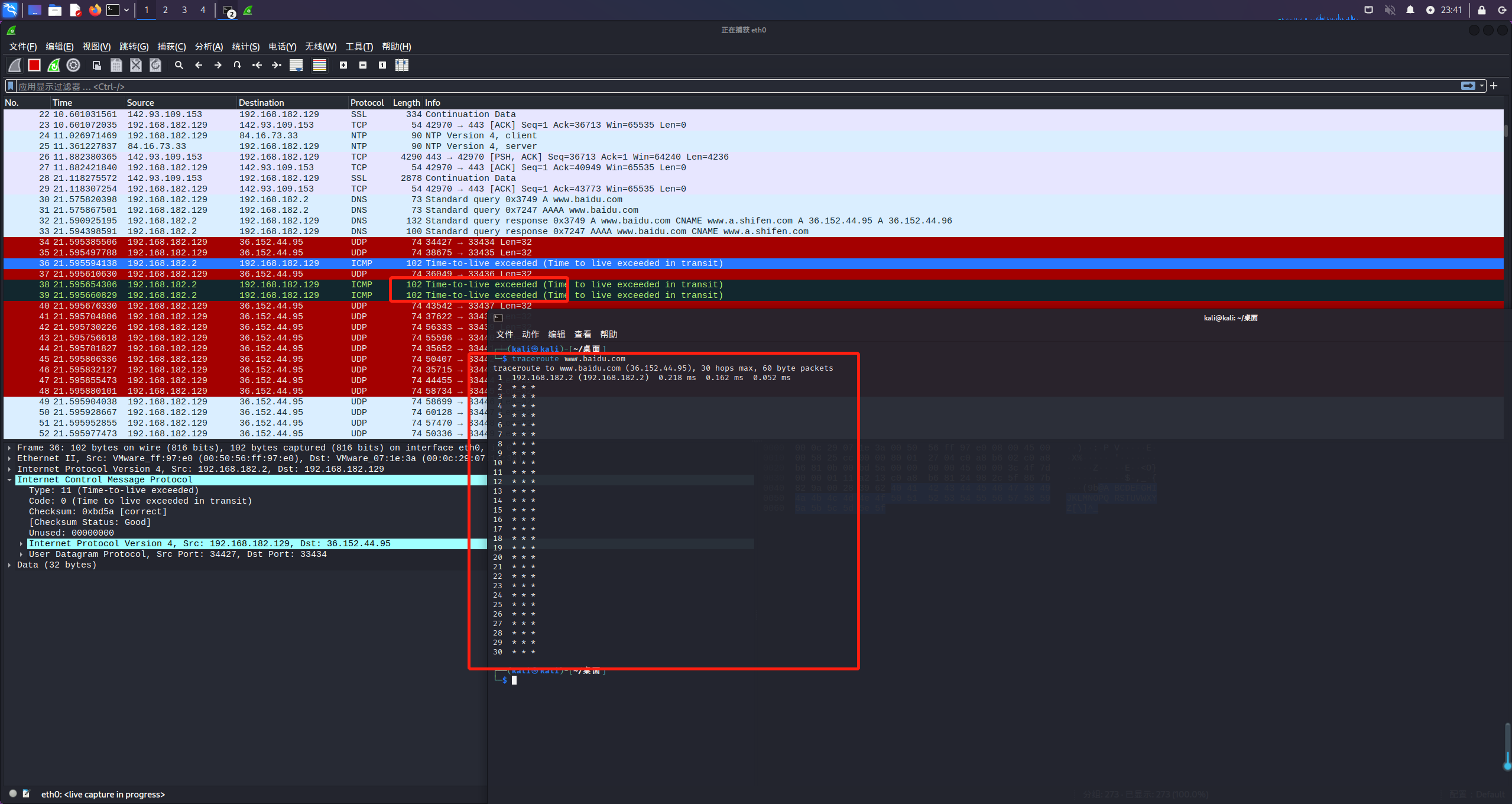
Task: Open the 帮助(H) menu in Wireshark
Action: point(397,47)
